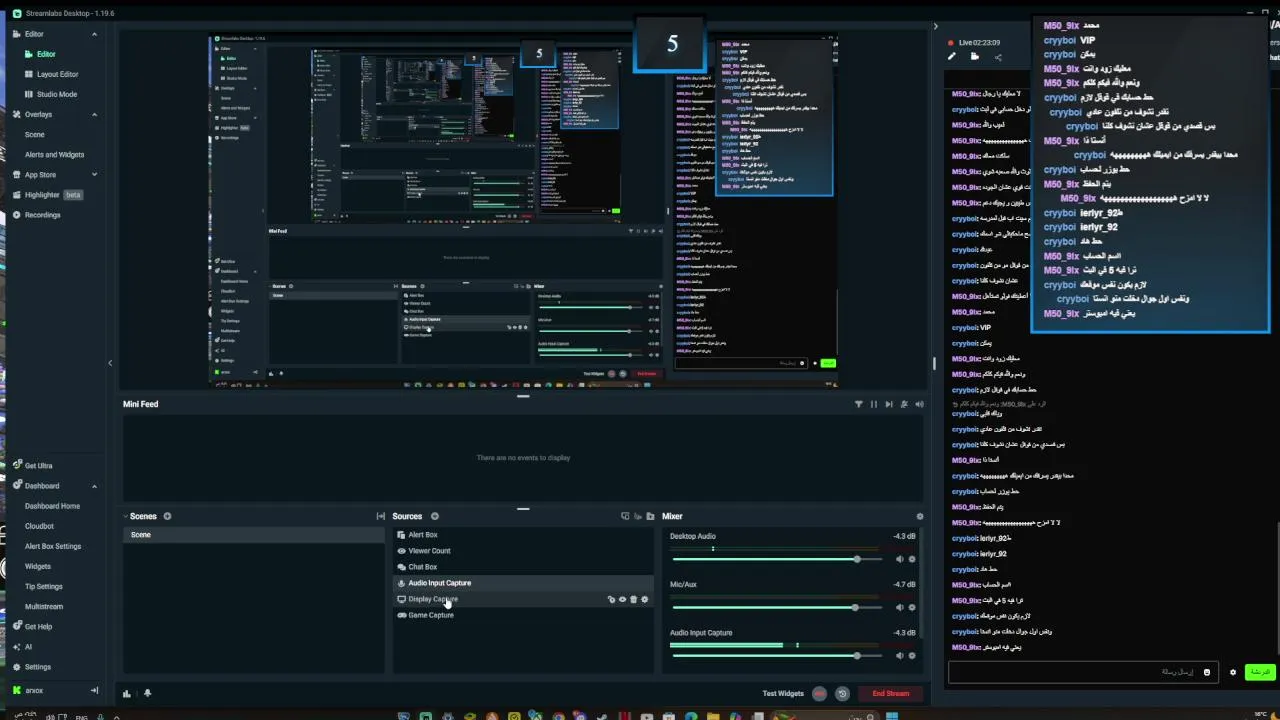
Task: Click the replay buffer icon
Action: click(842, 693)
